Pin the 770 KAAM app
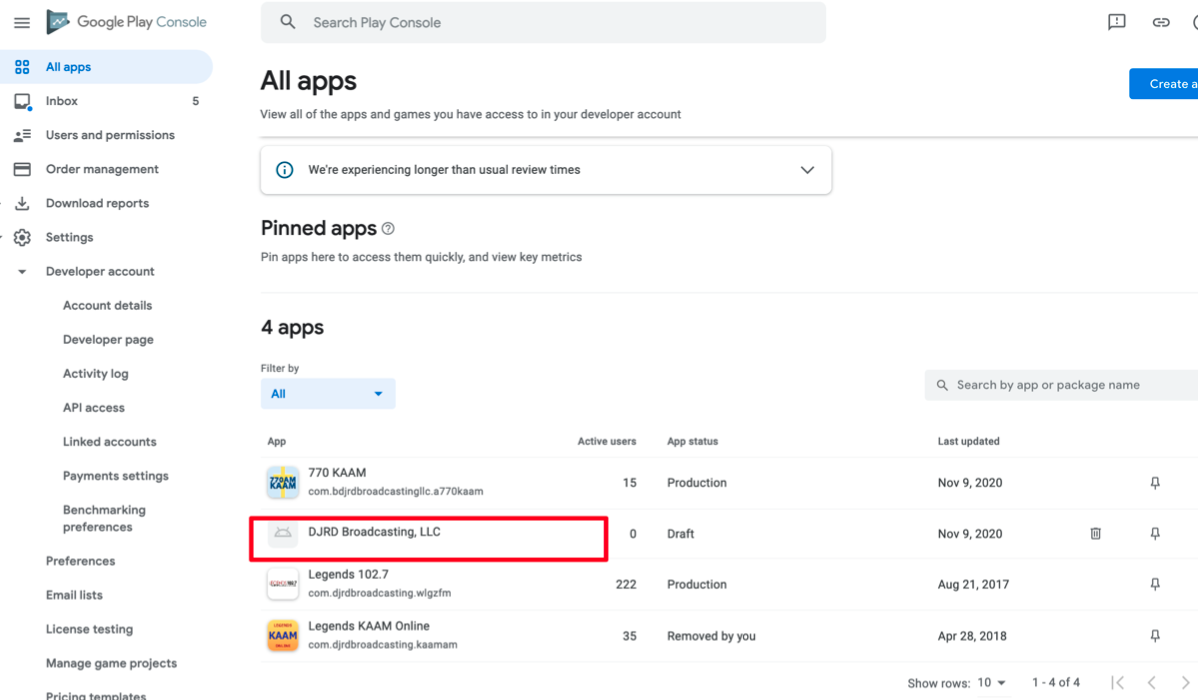The width and height of the screenshot is (1198, 700). tap(1154, 483)
